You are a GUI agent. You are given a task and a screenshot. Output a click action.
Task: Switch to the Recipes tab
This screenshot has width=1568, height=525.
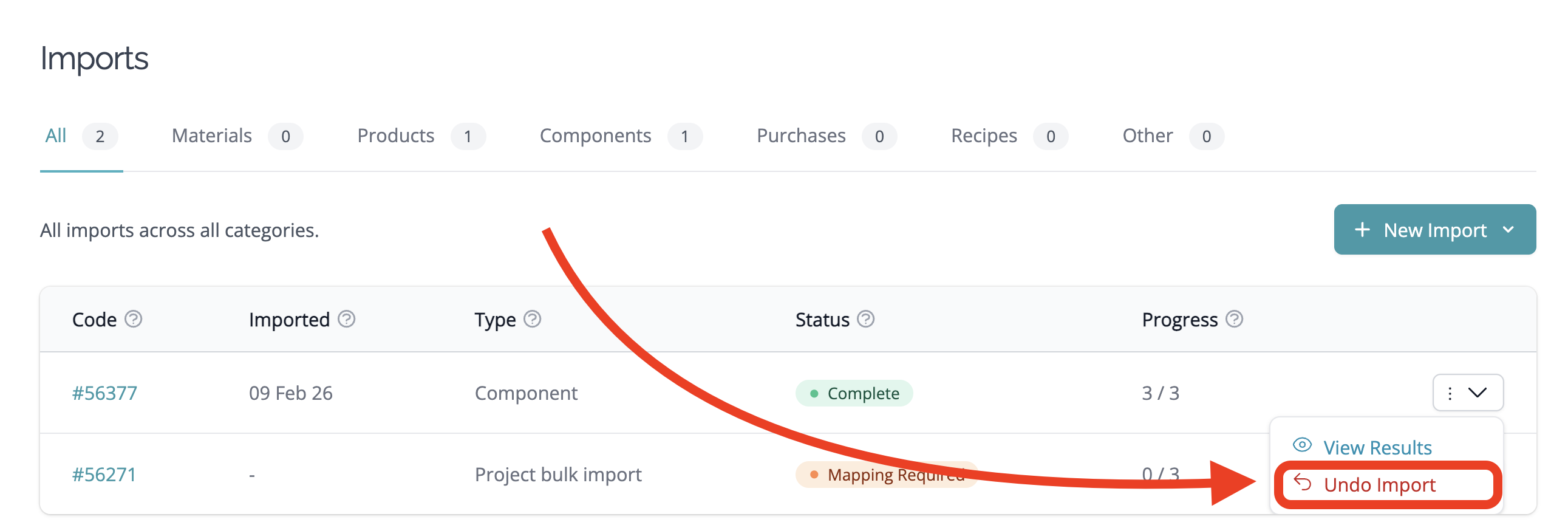click(1009, 136)
